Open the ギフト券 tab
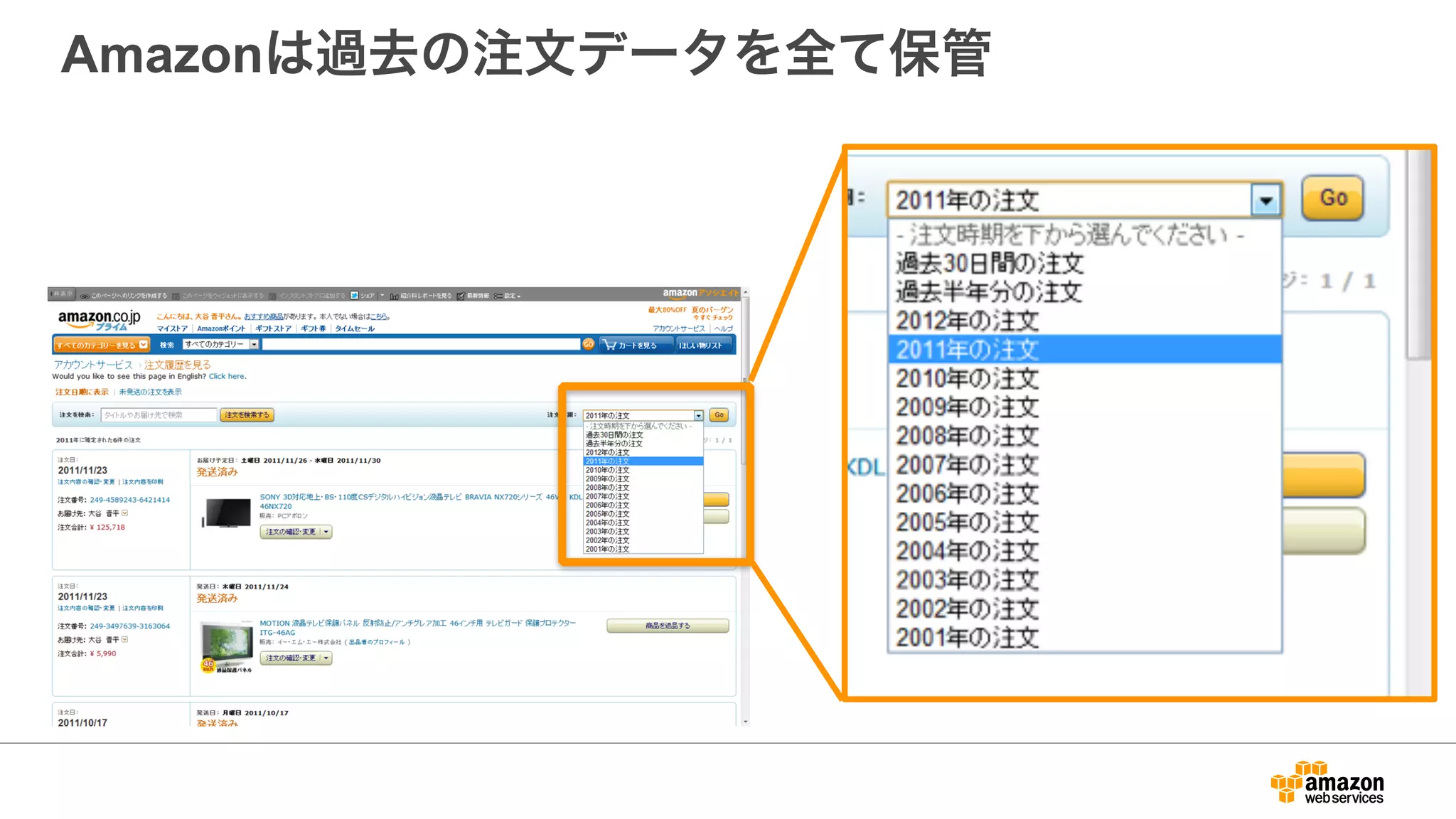This screenshot has width=1456, height=819. click(x=314, y=328)
